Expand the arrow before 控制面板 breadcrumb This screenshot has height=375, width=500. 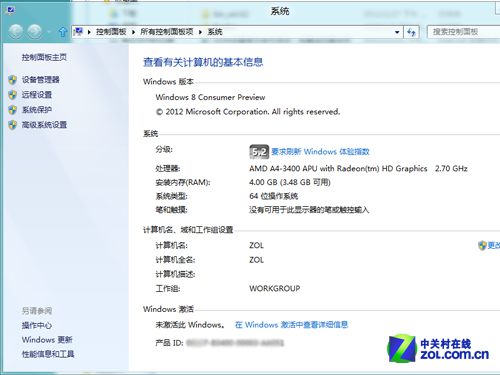89,32
